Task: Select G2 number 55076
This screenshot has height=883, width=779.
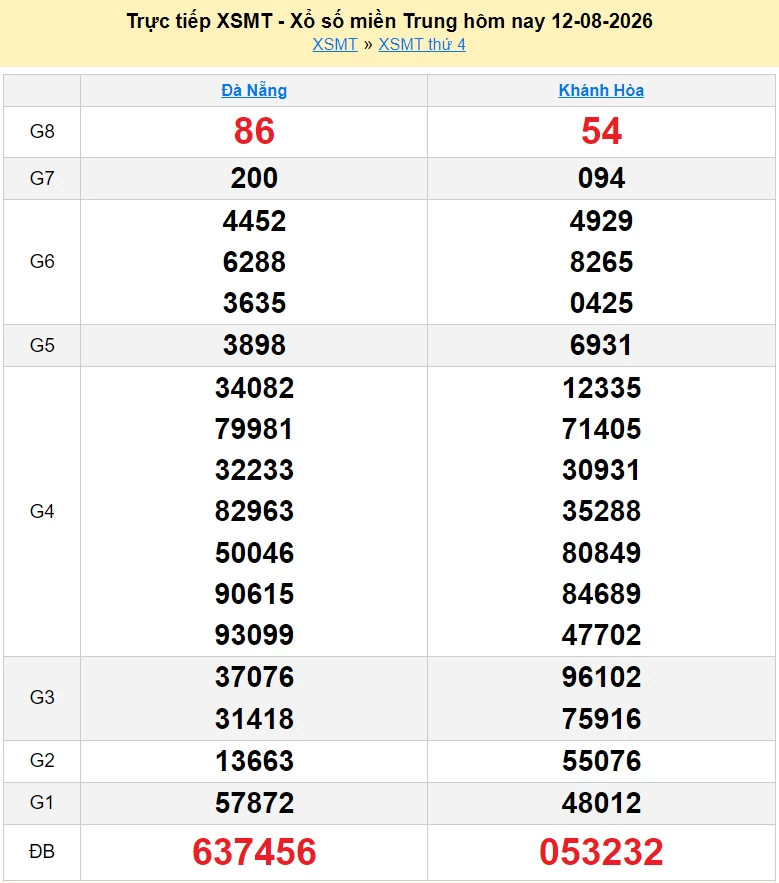Action: pyautogui.click(x=601, y=761)
